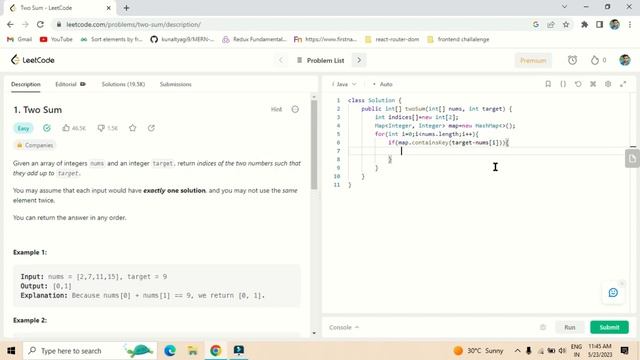Screen dimensions: 640x360
Task: Open the Chrome menu dots
Action: pos(631,24)
